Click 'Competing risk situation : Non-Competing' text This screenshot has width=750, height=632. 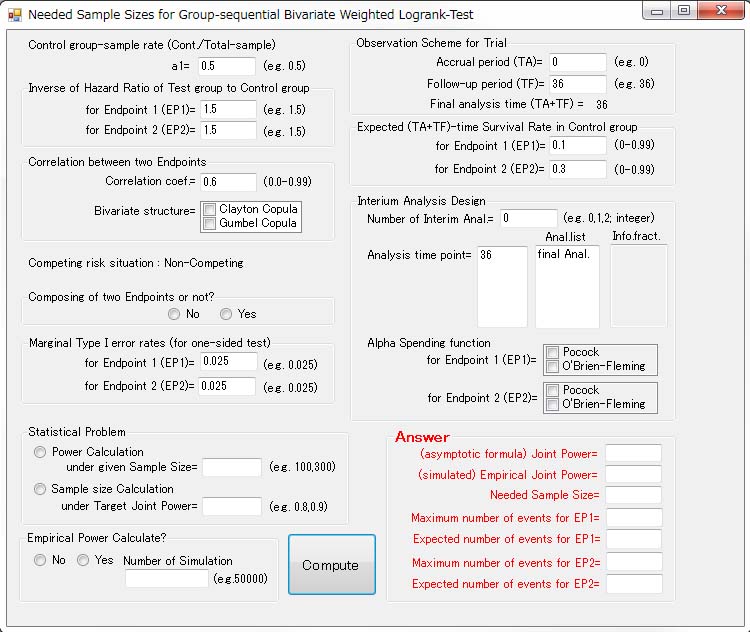[x=136, y=263]
